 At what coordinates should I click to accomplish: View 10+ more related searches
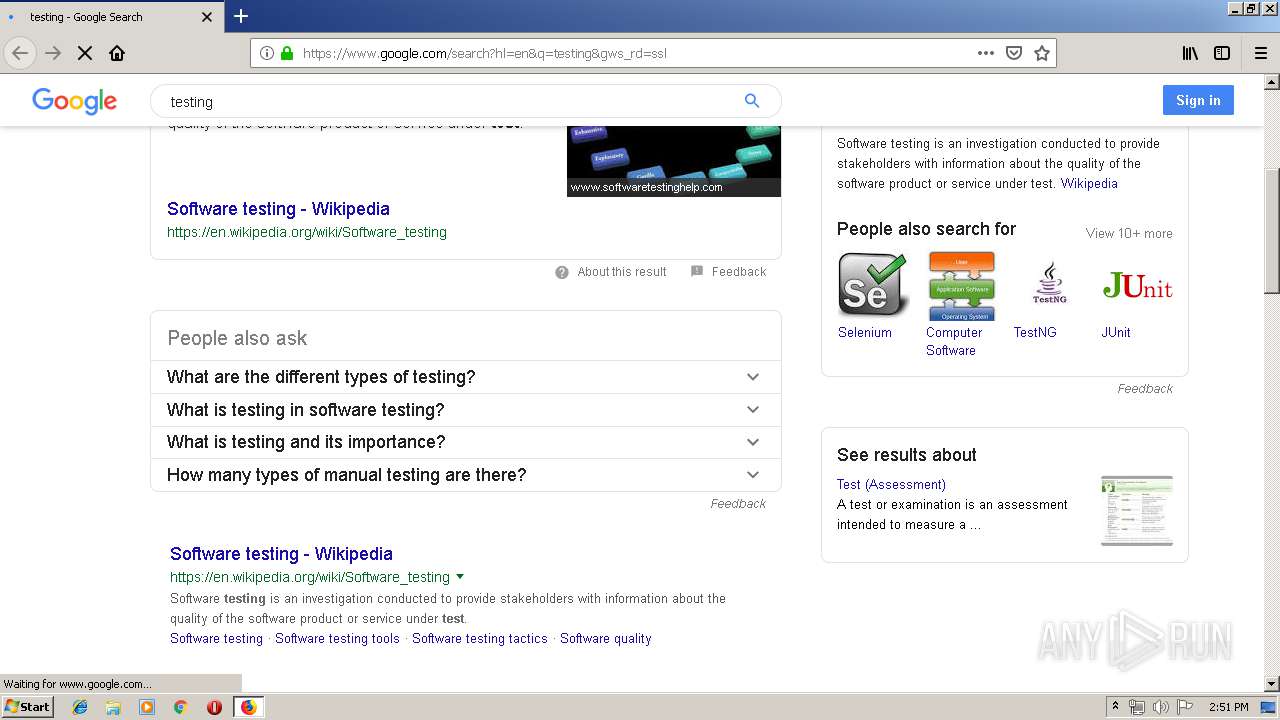pyautogui.click(x=1129, y=234)
